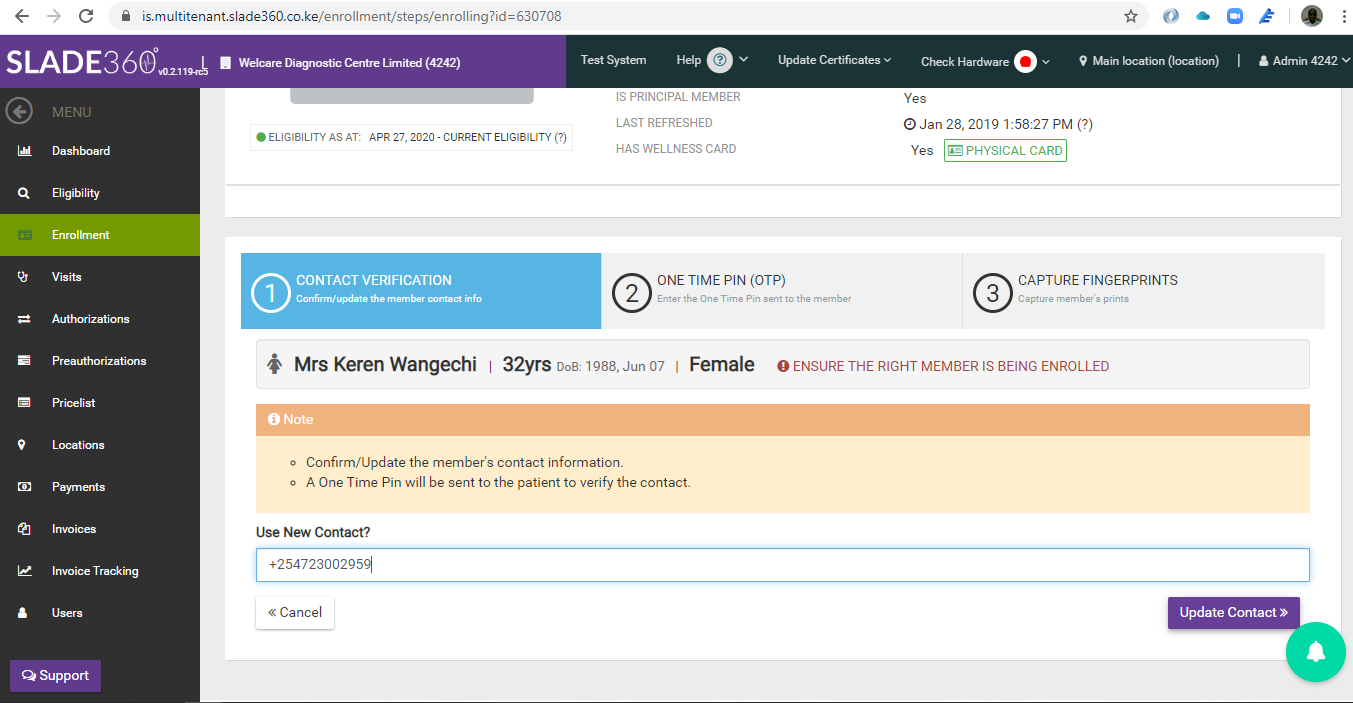Click the Invoices copy icon

tap(24, 529)
